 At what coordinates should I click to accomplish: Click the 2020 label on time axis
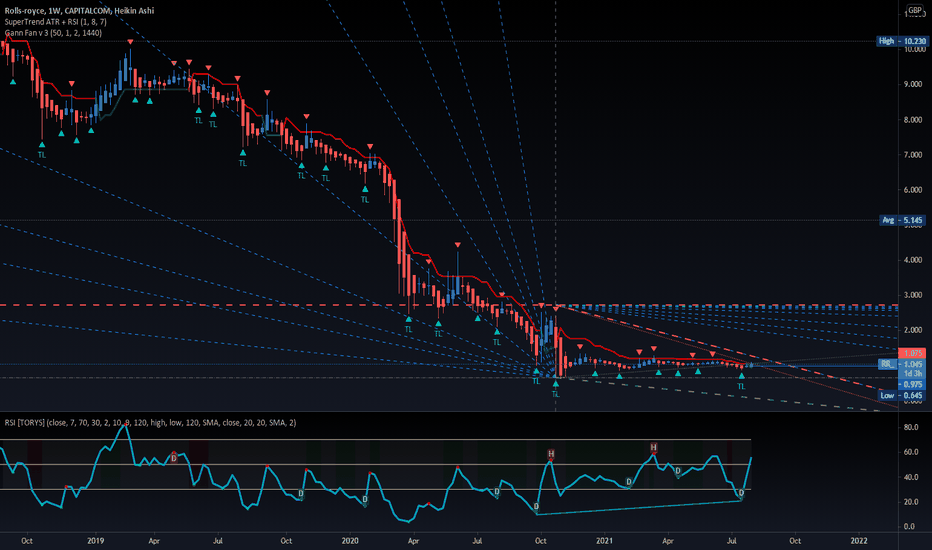(350, 540)
